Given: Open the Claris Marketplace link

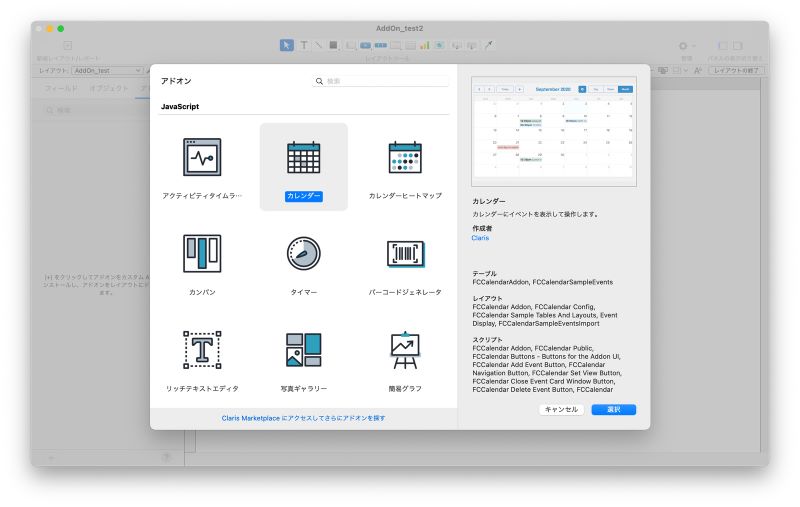Looking at the screenshot, I should coord(304,418).
